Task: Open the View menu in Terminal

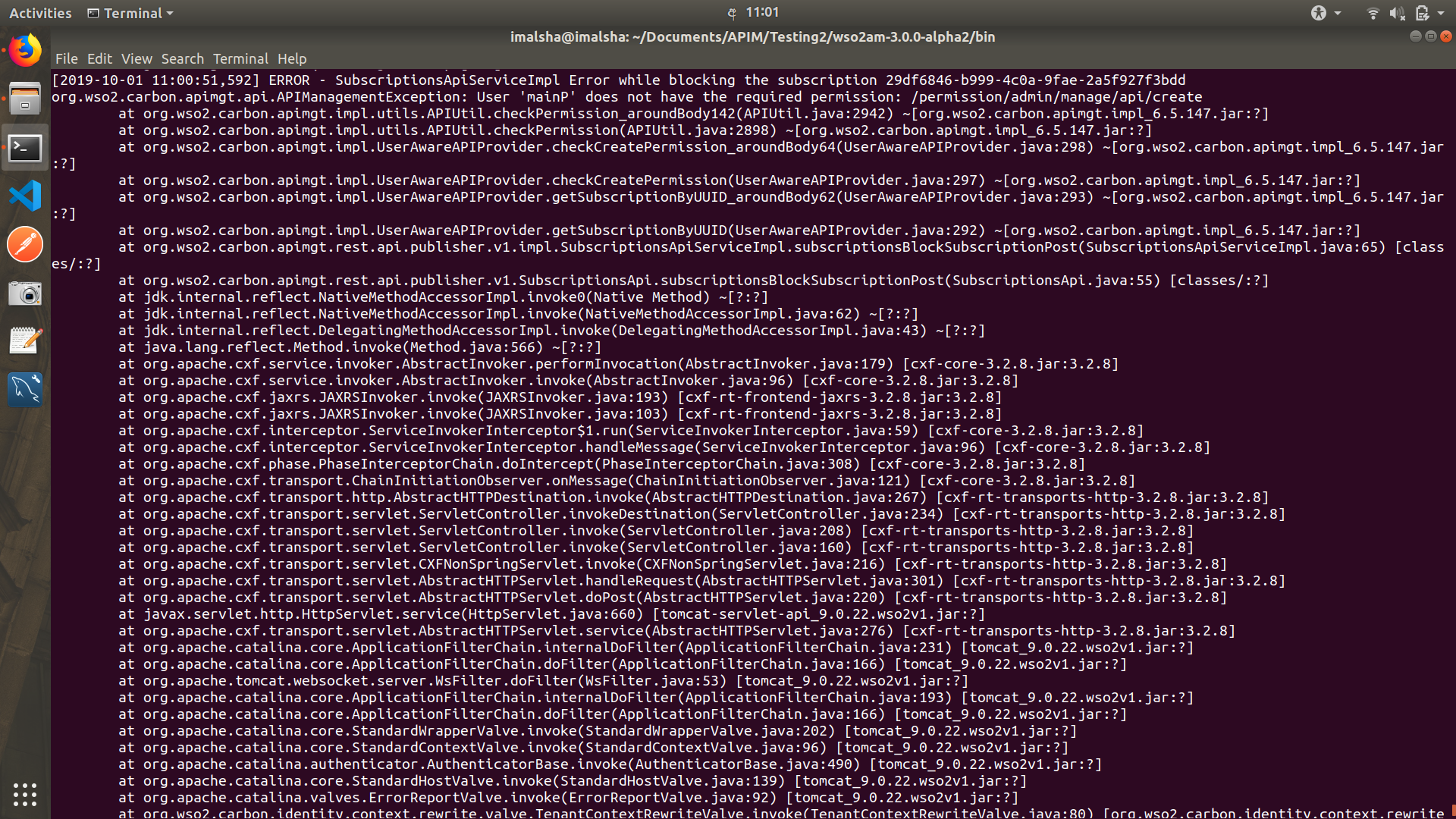Action: [x=136, y=58]
